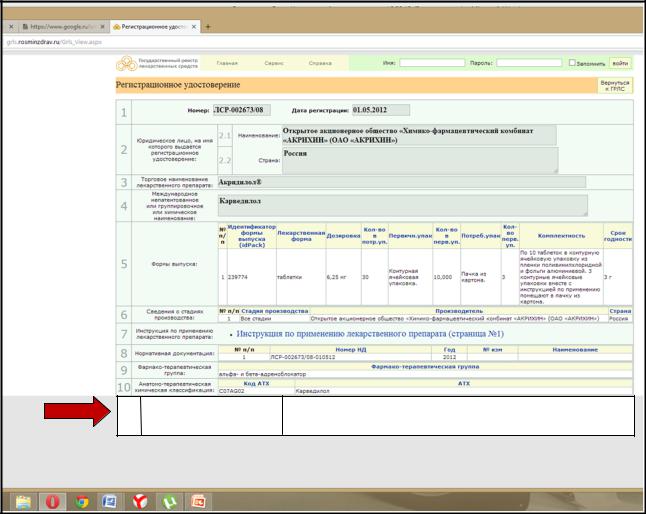Viewport: 646px width, 514px height.
Task: Click the Дата регистрации field 01.05.2012
Action: pos(381,110)
